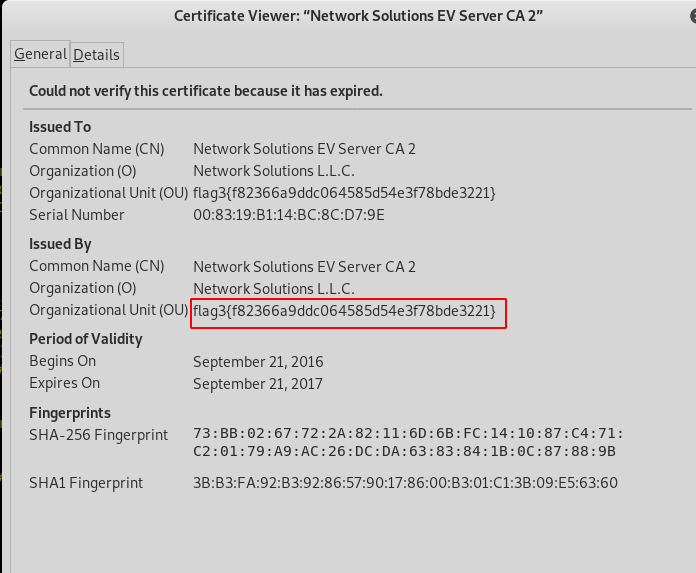Click Issued By Common Name value
This screenshot has height=573, width=696.
coord(304,266)
